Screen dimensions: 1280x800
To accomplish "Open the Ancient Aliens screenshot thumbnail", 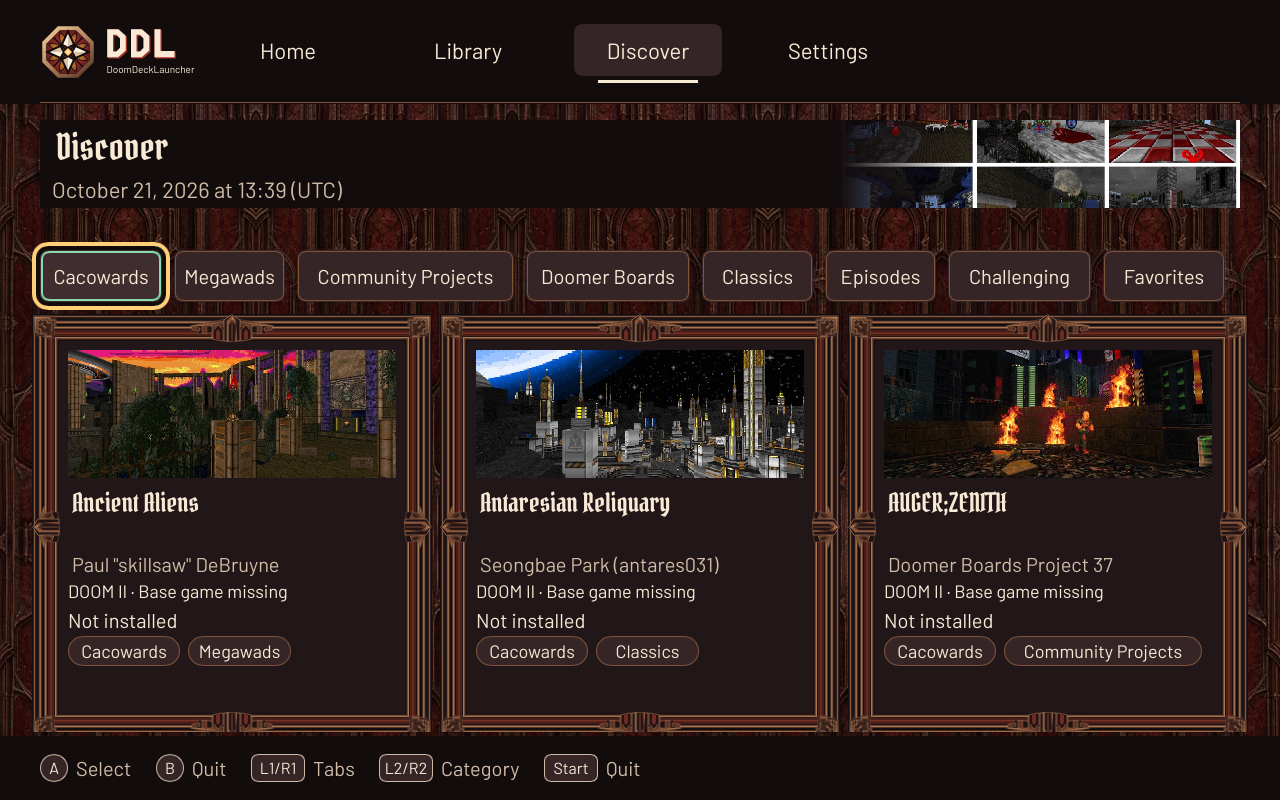I will pyautogui.click(x=232, y=414).
